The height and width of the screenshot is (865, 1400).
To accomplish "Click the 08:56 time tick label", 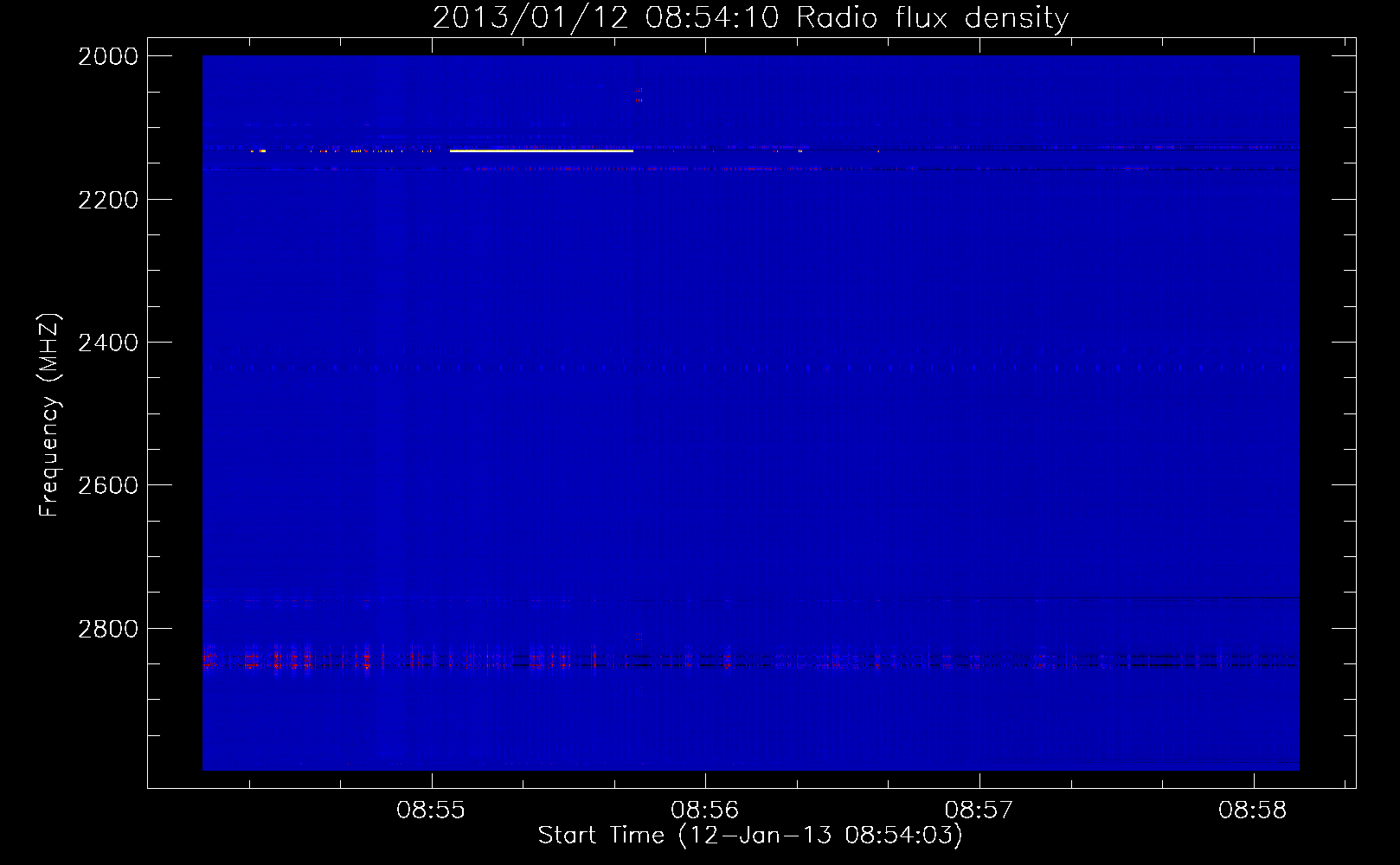I will point(705,811).
